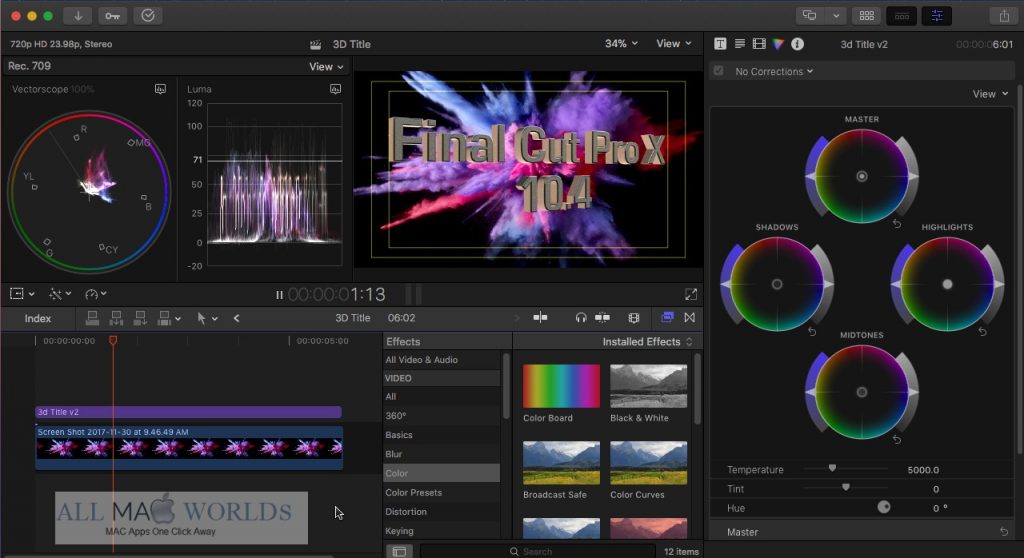Click the effects Search field

point(537,551)
